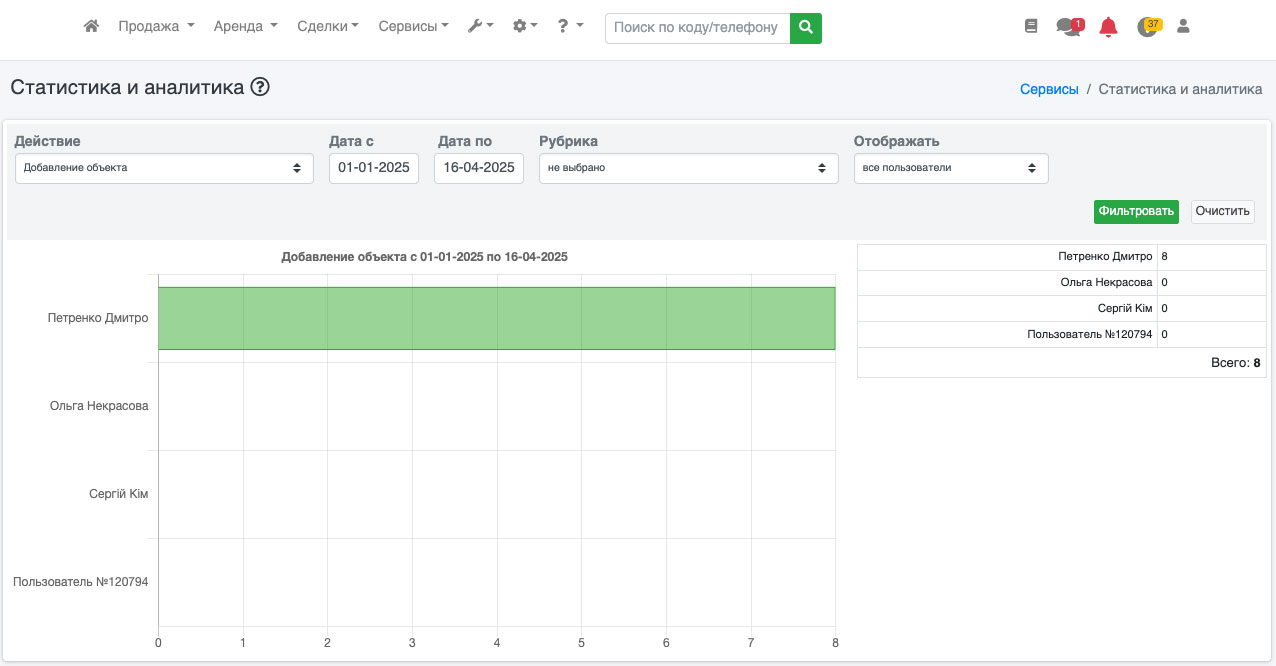The height and width of the screenshot is (666, 1276).
Task: Open the Продажа menu
Action: coord(156,27)
